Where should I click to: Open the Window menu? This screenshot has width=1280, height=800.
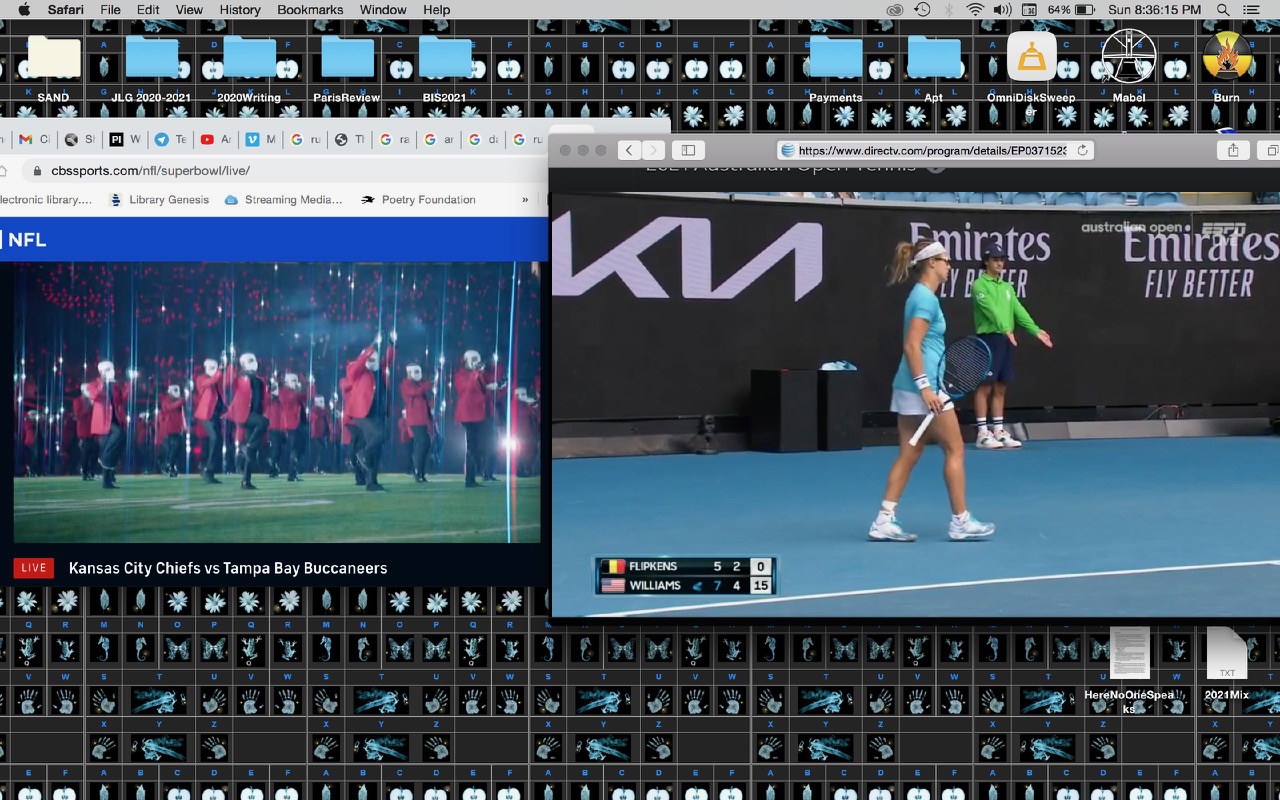383,10
